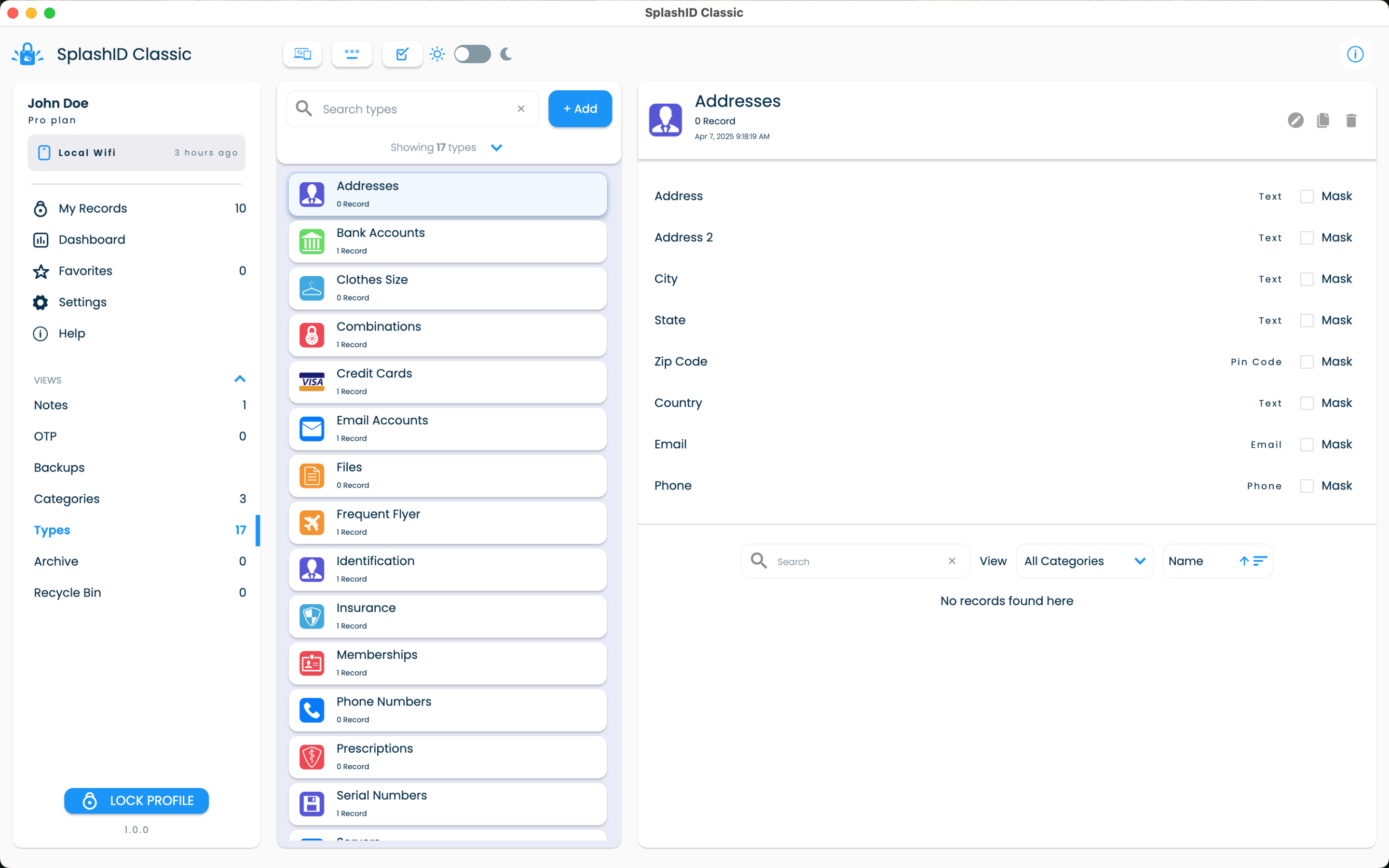The height and width of the screenshot is (868, 1389).
Task: Click the LOCK PROFILE button
Action: tap(136, 800)
